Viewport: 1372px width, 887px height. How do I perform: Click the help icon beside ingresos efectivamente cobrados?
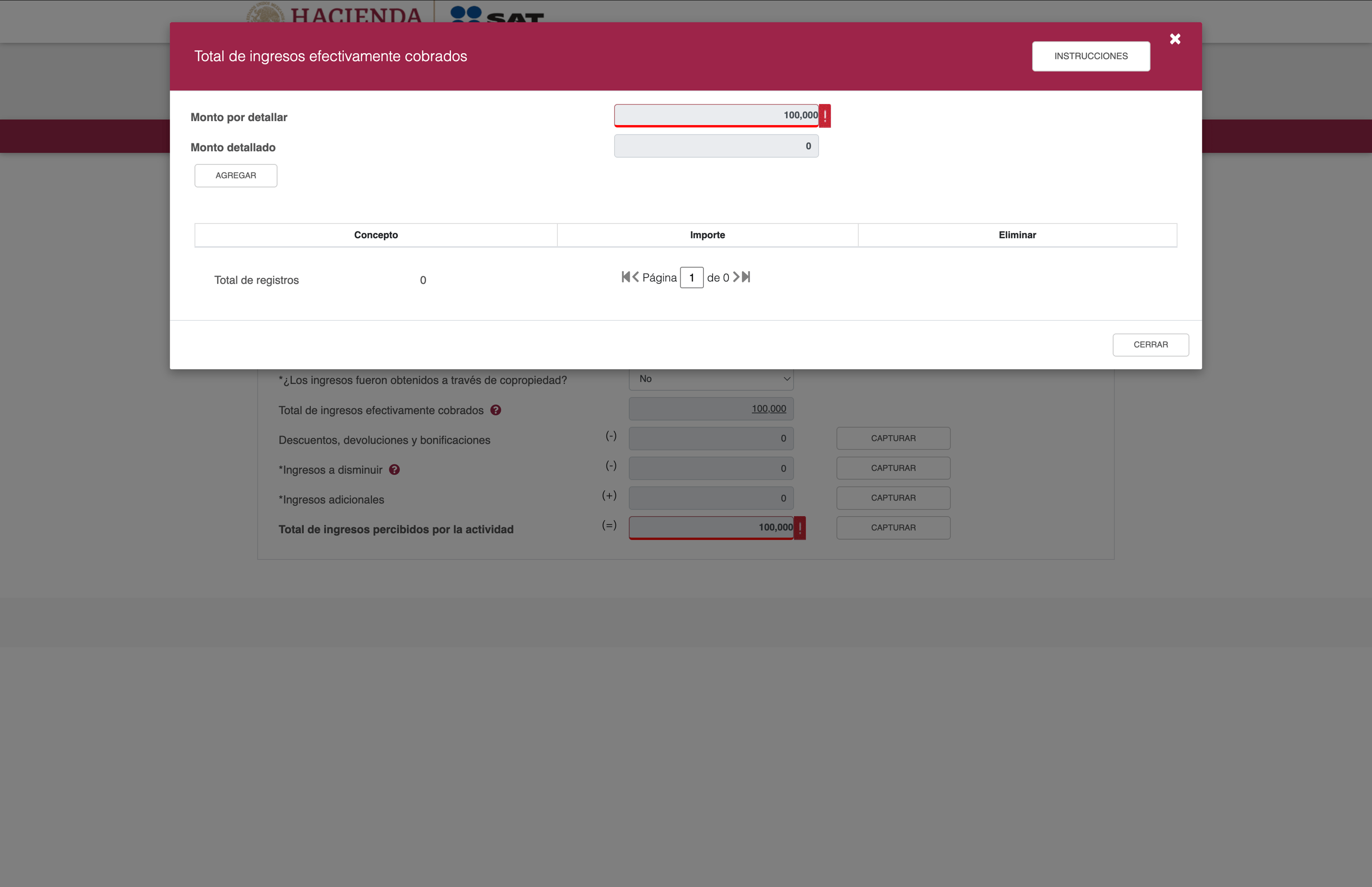pos(495,410)
